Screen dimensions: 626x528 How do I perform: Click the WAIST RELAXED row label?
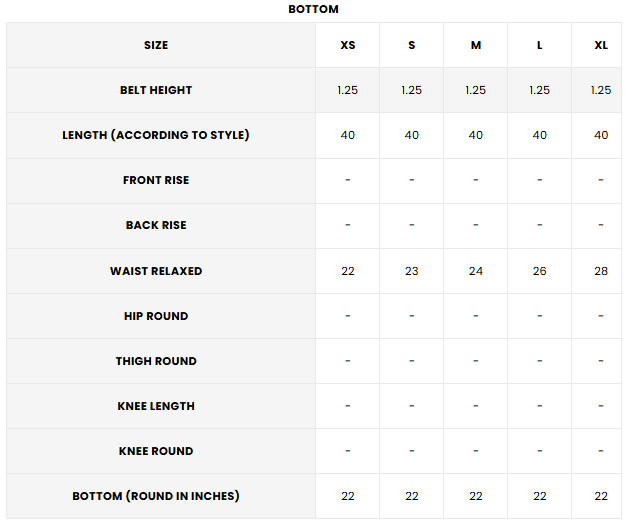tap(156, 271)
